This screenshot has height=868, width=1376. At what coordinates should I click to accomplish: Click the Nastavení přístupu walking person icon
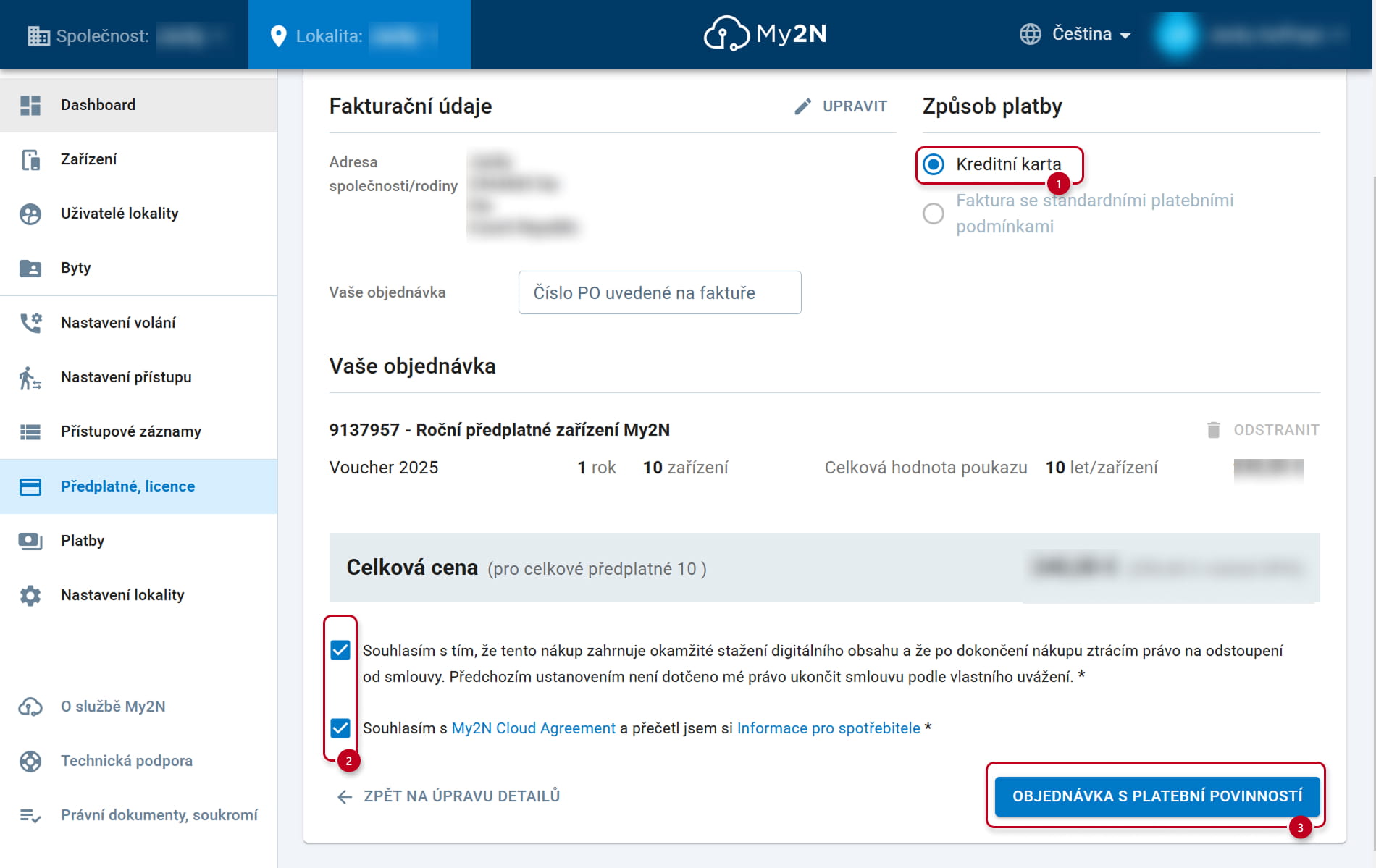click(30, 378)
